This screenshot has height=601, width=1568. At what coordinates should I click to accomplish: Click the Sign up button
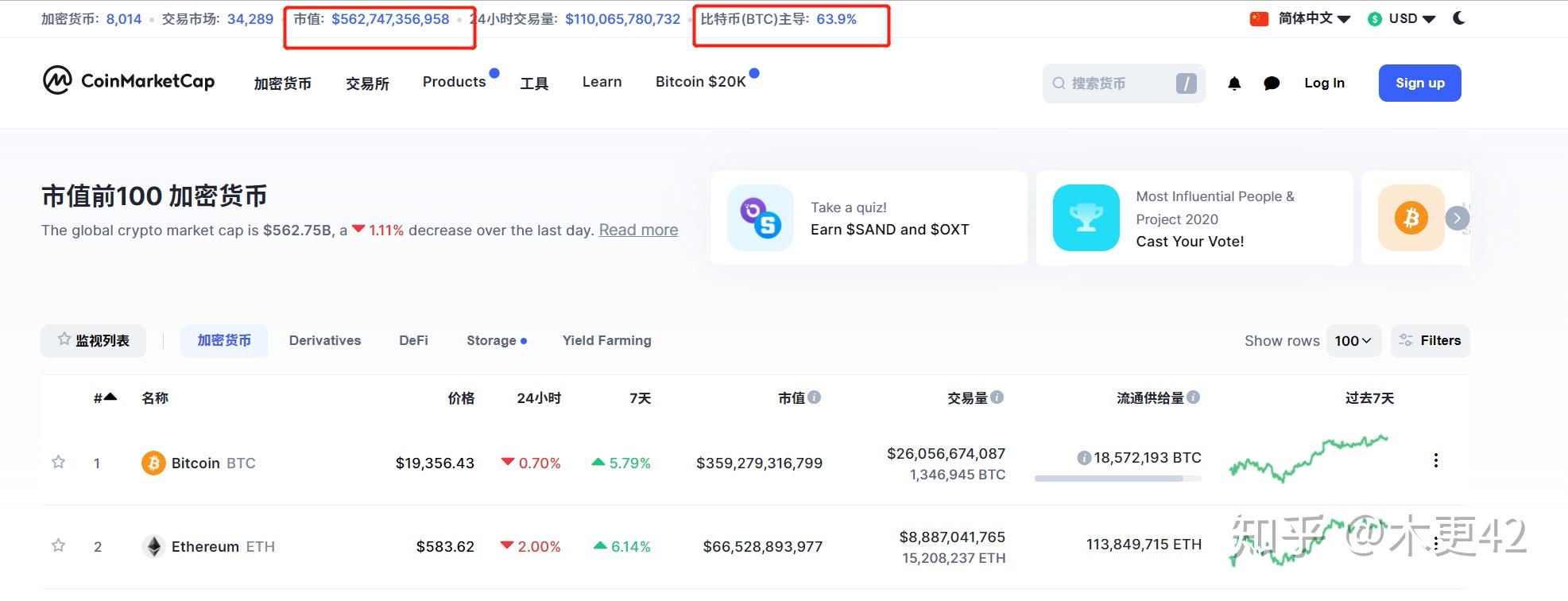[1420, 83]
